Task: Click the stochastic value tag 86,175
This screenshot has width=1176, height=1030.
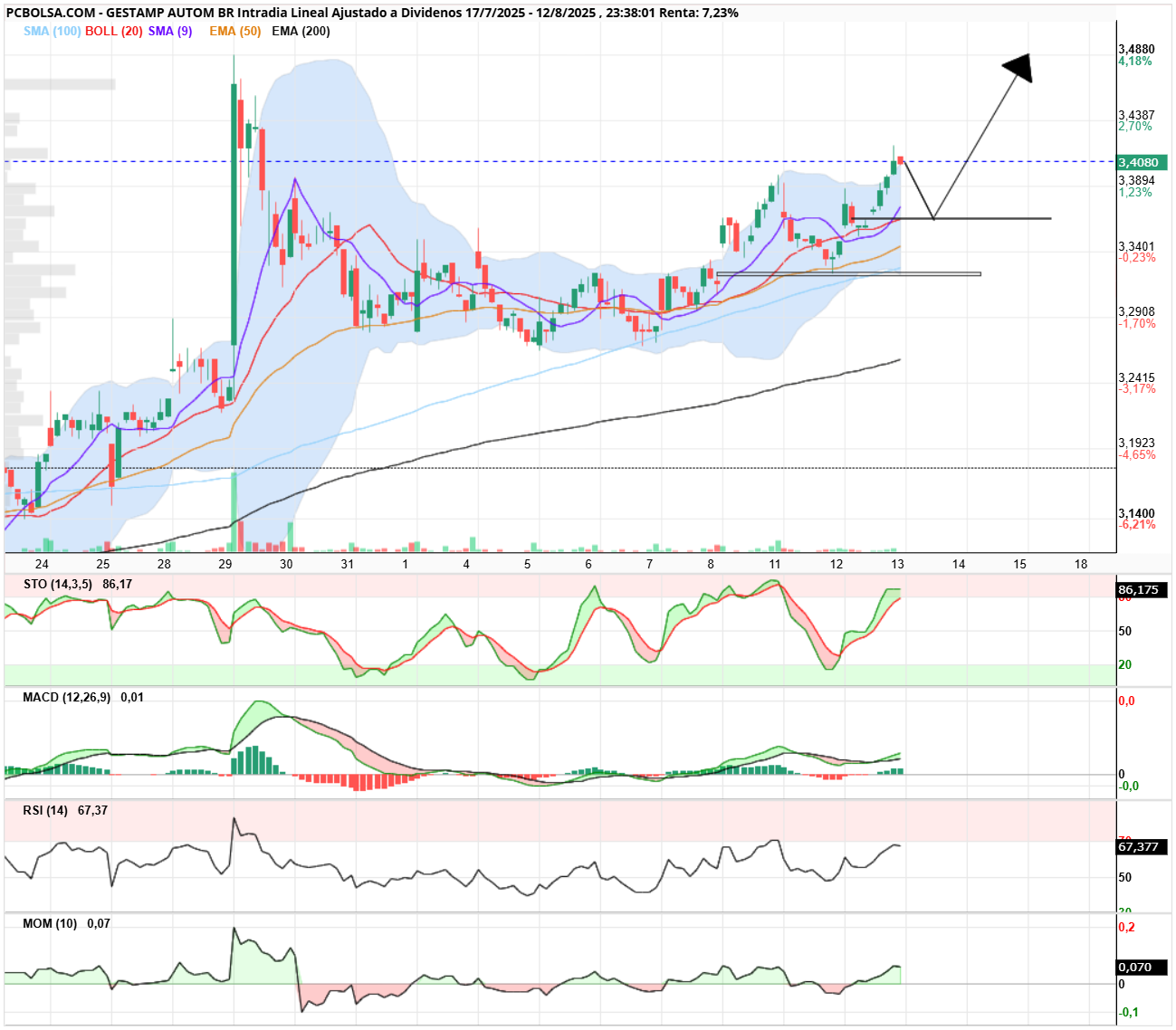Action: click(x=1142, y=589)
